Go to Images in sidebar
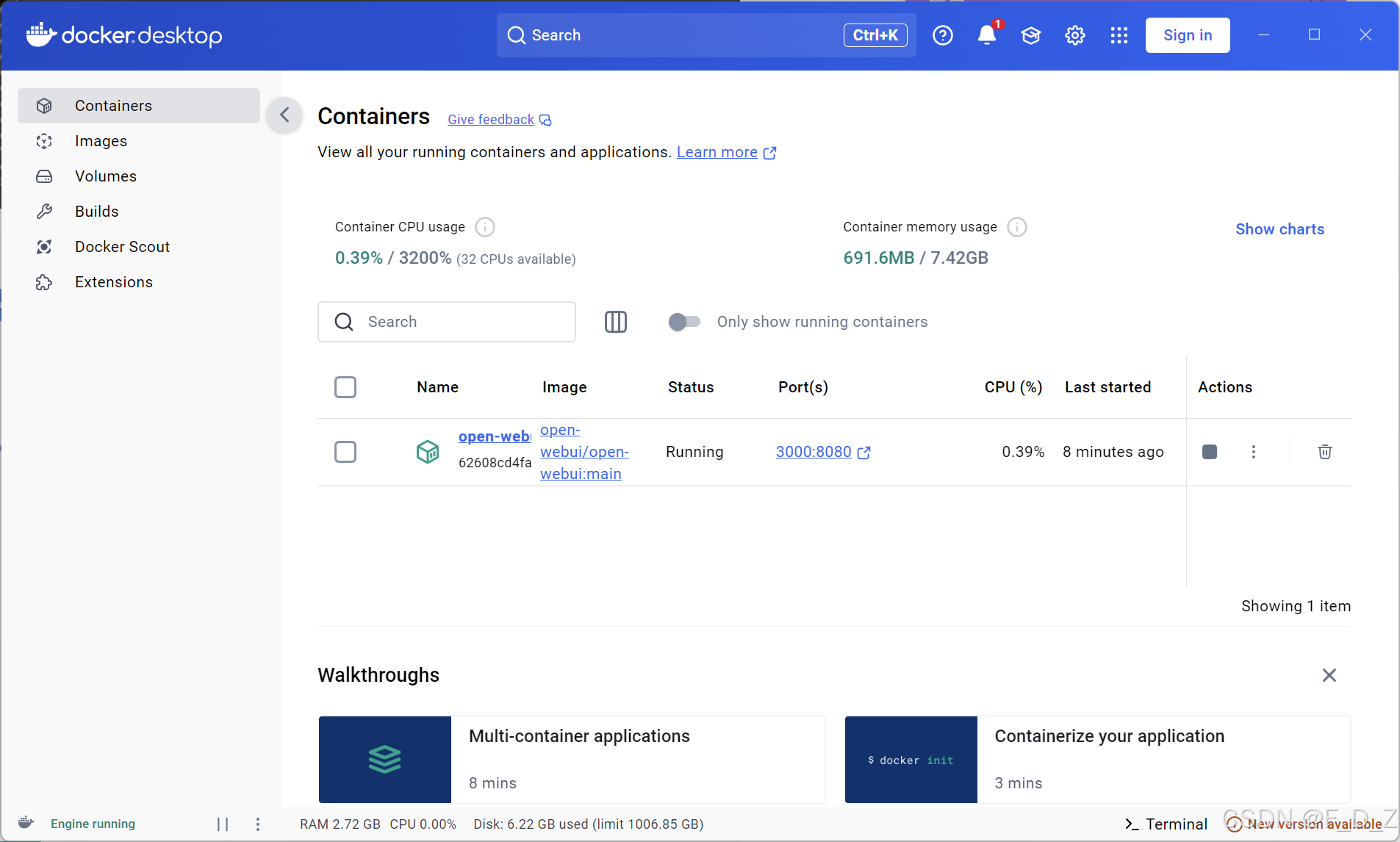 point(139,141)
